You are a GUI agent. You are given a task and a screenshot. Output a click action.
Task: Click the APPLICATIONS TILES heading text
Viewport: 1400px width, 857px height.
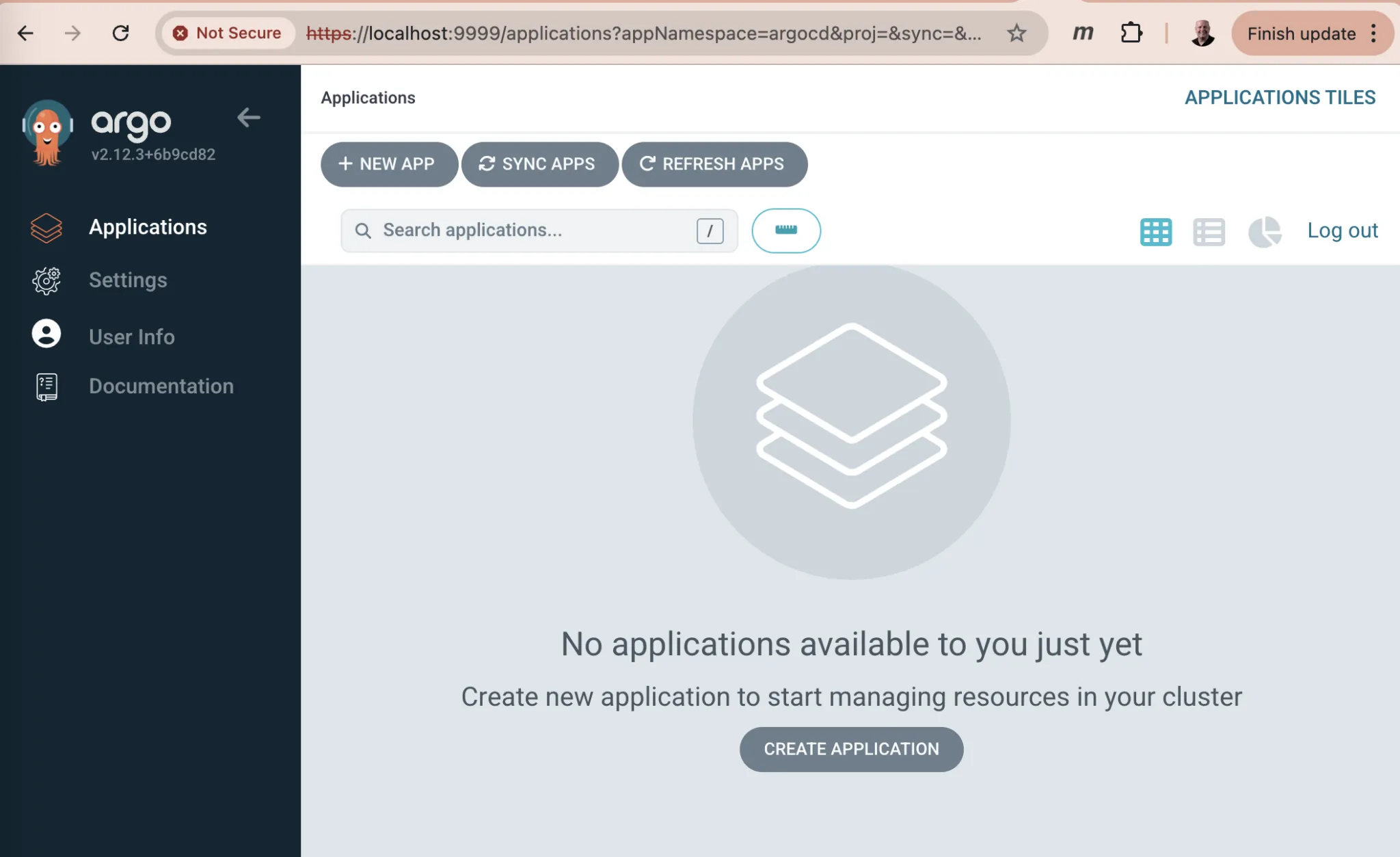1280,98
